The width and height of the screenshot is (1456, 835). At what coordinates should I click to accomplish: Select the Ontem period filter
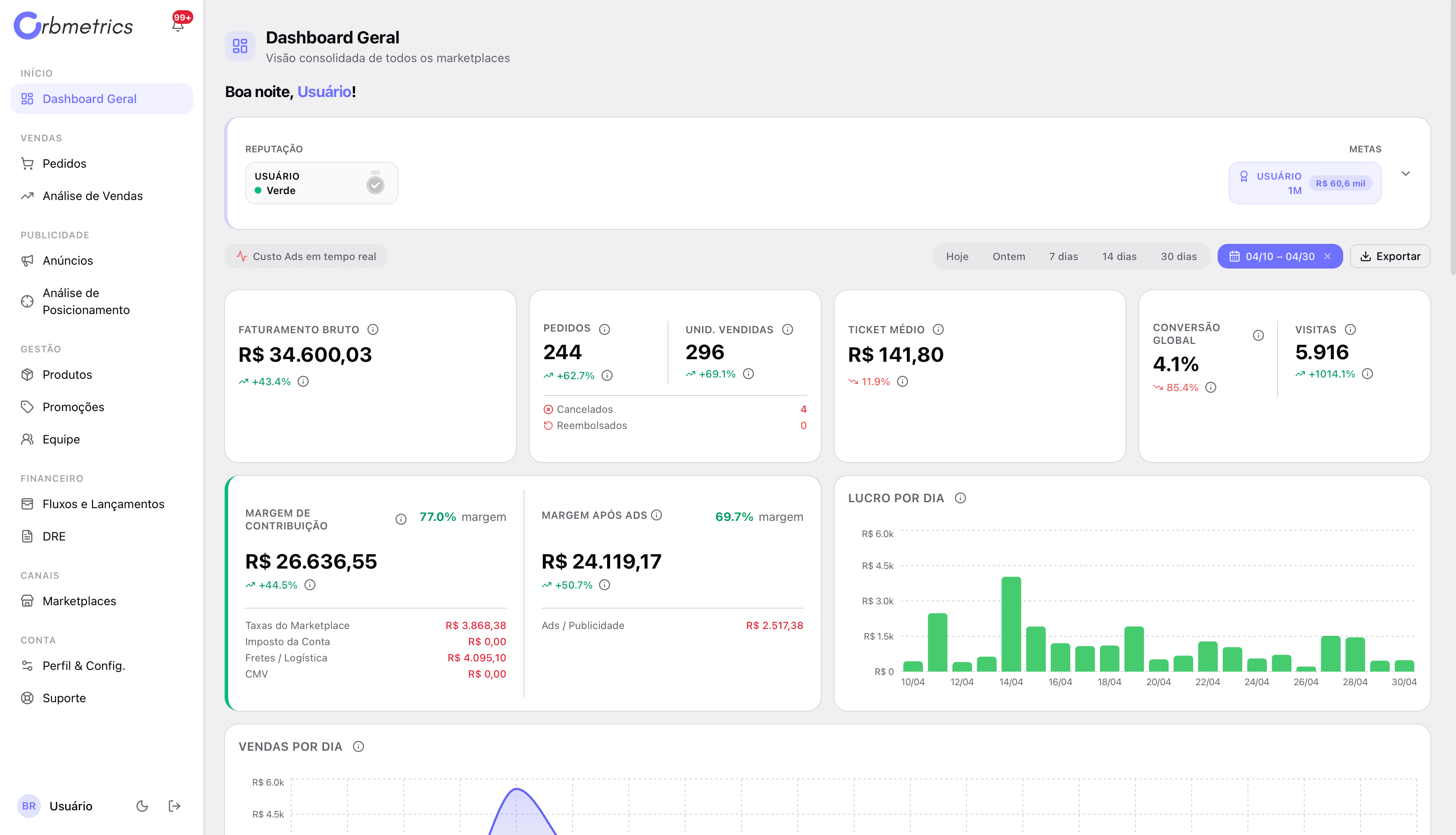tap(1009, 256)
